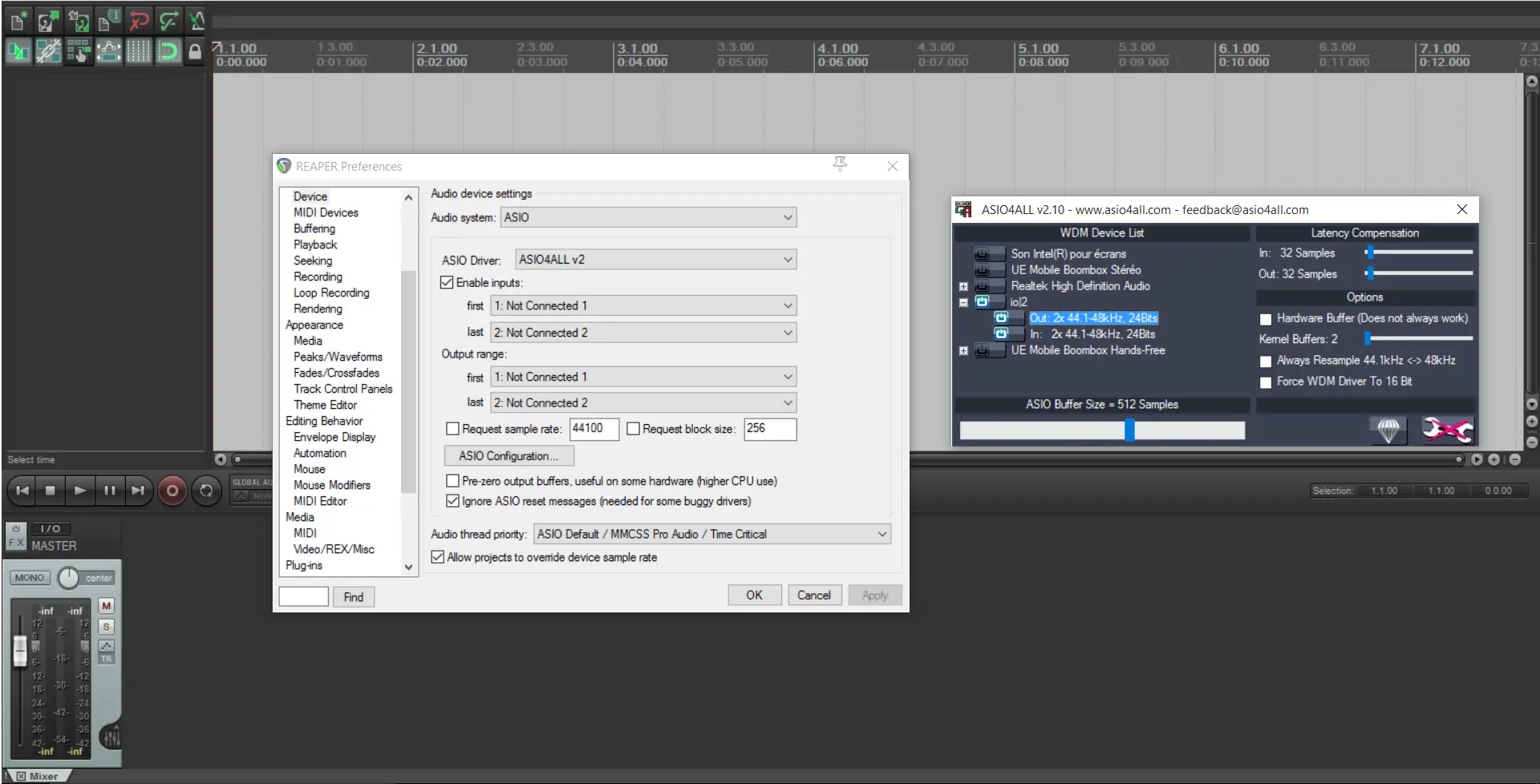The height and width of the screenshot is (784, 1540).
Task: Toggle the Locking padlock icon
Action: click(195, 52)
